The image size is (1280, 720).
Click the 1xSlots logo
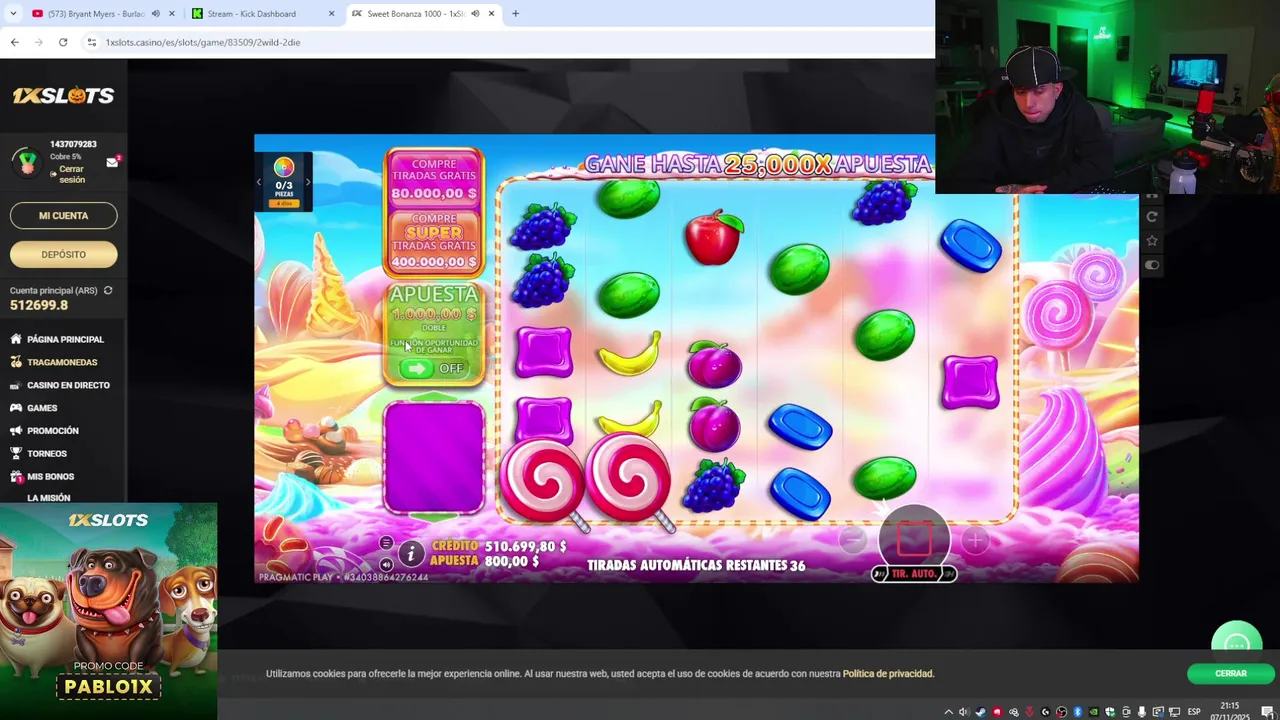(63, 95)
